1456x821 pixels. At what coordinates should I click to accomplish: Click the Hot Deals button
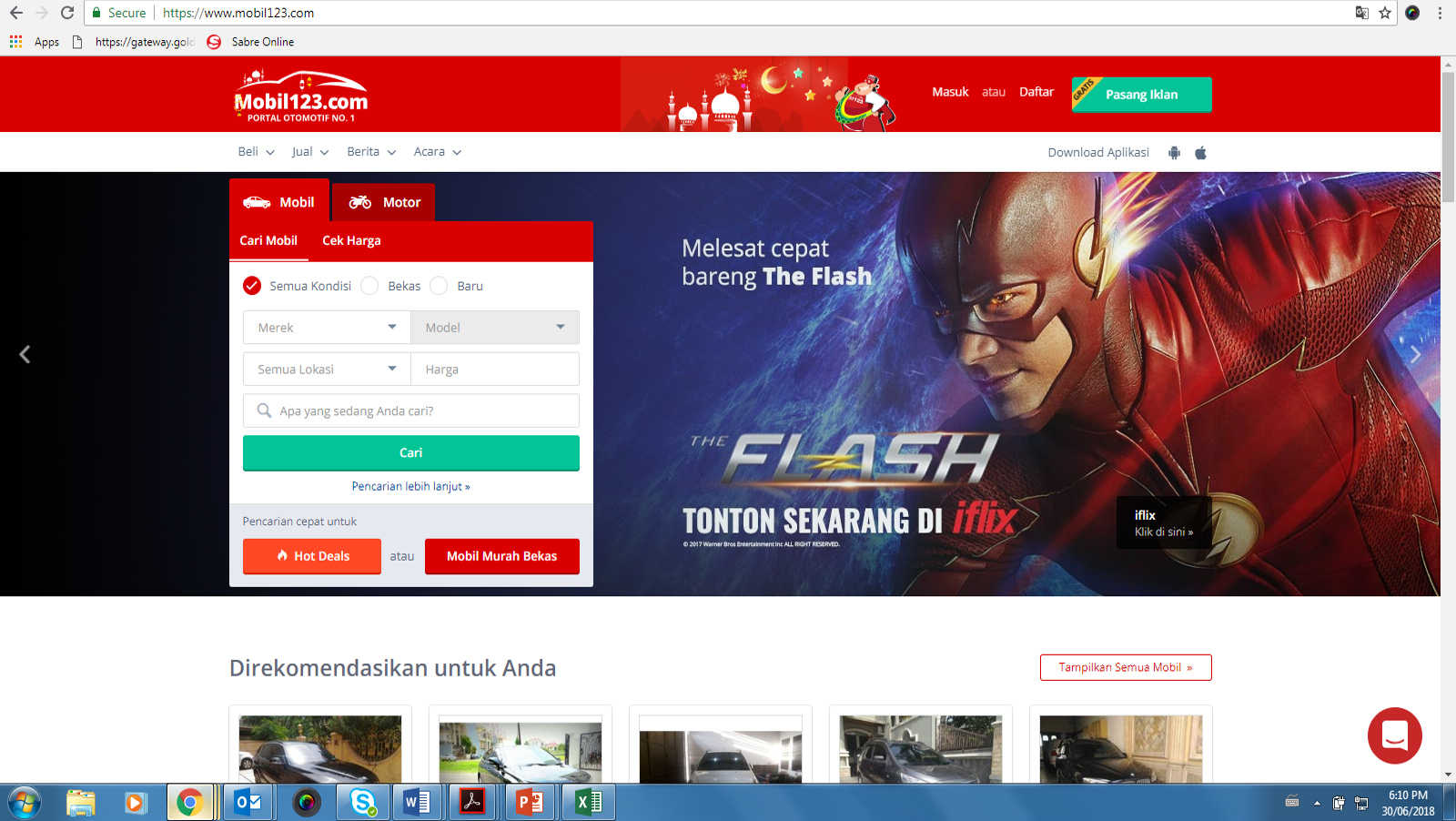tap(312, 556)
